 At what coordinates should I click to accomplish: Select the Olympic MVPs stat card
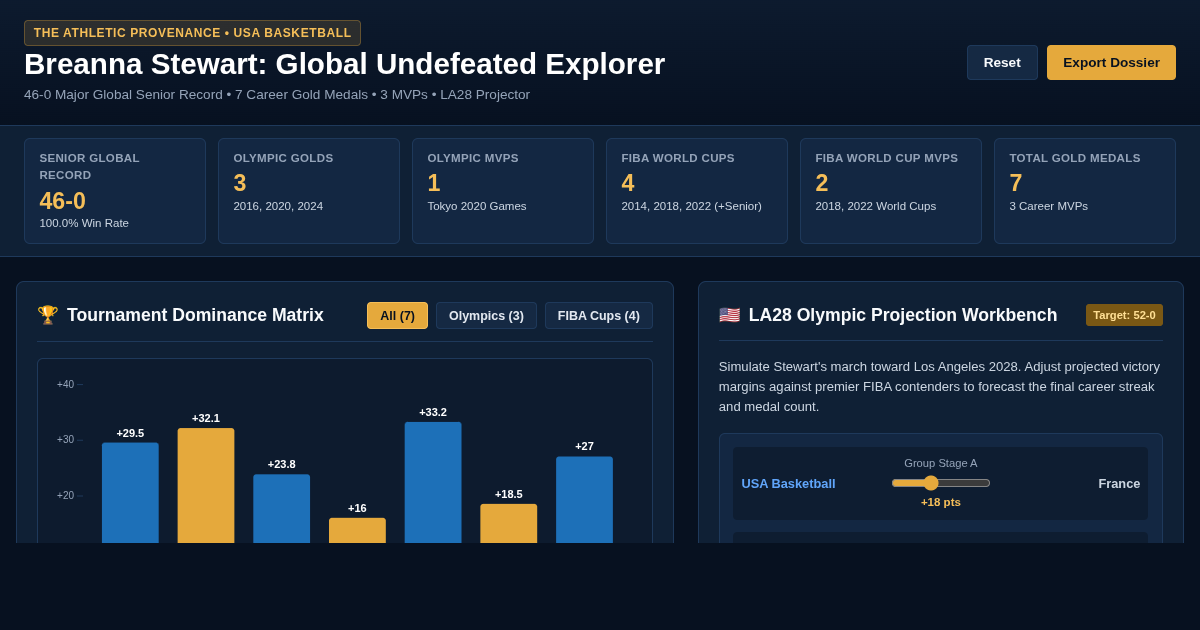click(x=503, y=191)
